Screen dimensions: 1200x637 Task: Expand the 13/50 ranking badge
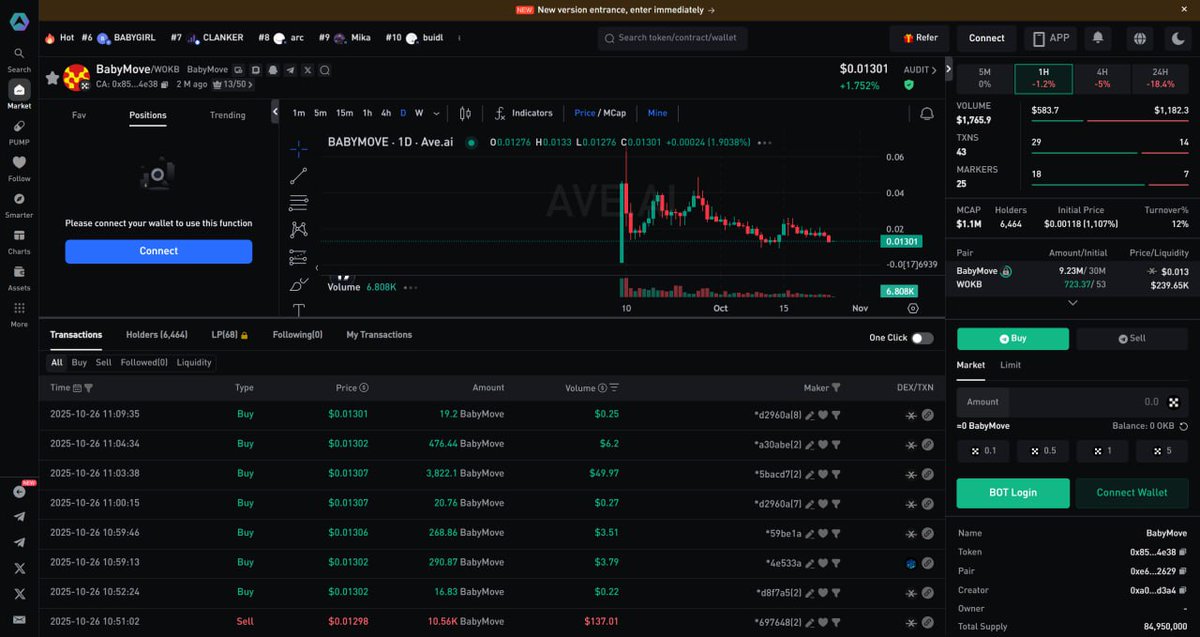pos(231,85)
